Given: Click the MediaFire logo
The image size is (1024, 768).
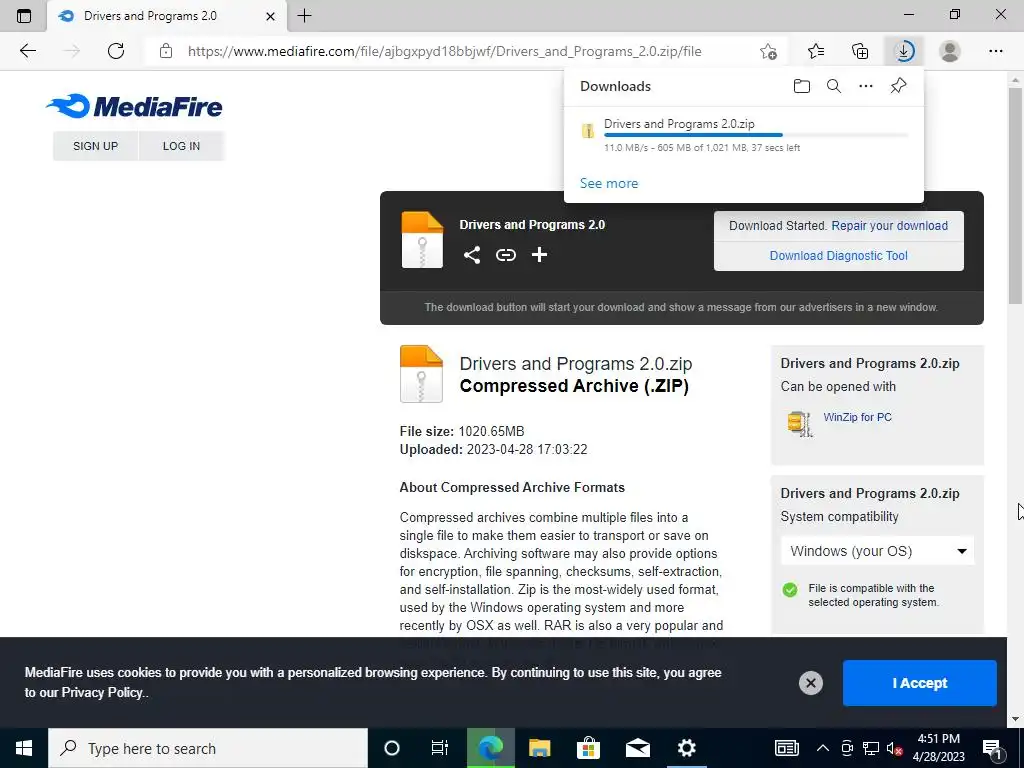Looking at the screenshot, I should (x=134, y=106).
